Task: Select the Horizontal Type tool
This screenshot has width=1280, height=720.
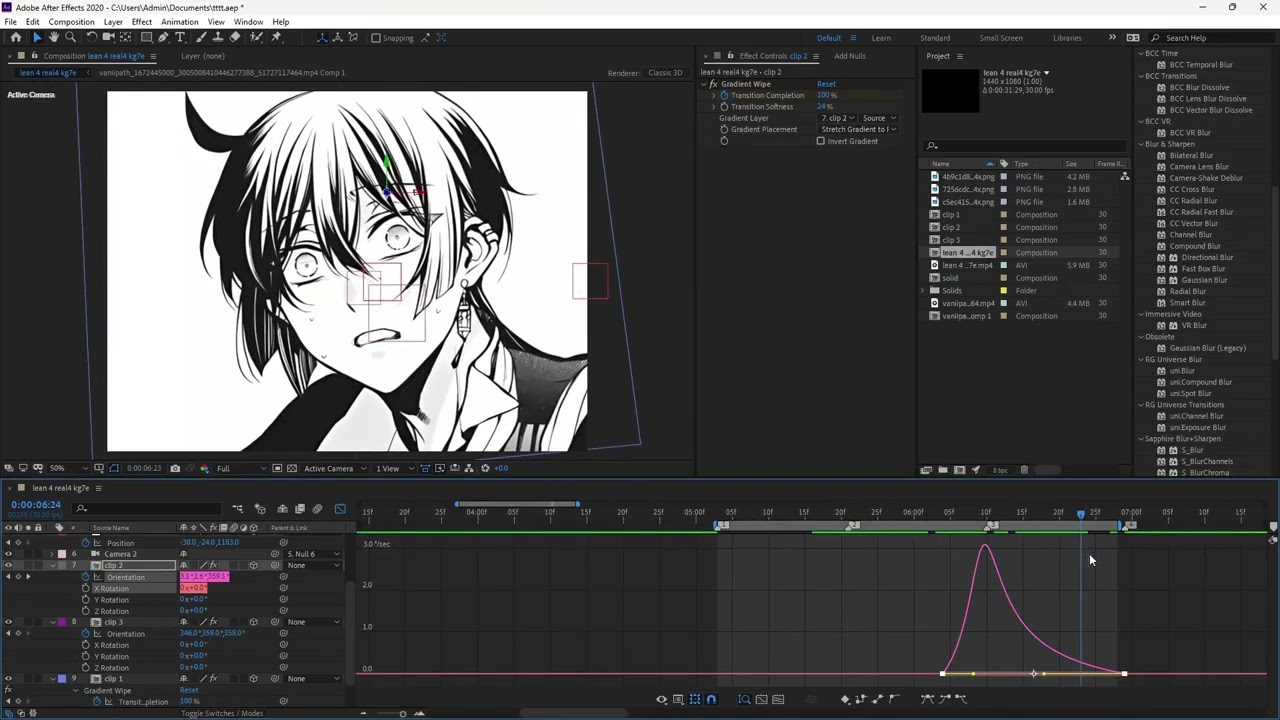Action: [181, 37]
